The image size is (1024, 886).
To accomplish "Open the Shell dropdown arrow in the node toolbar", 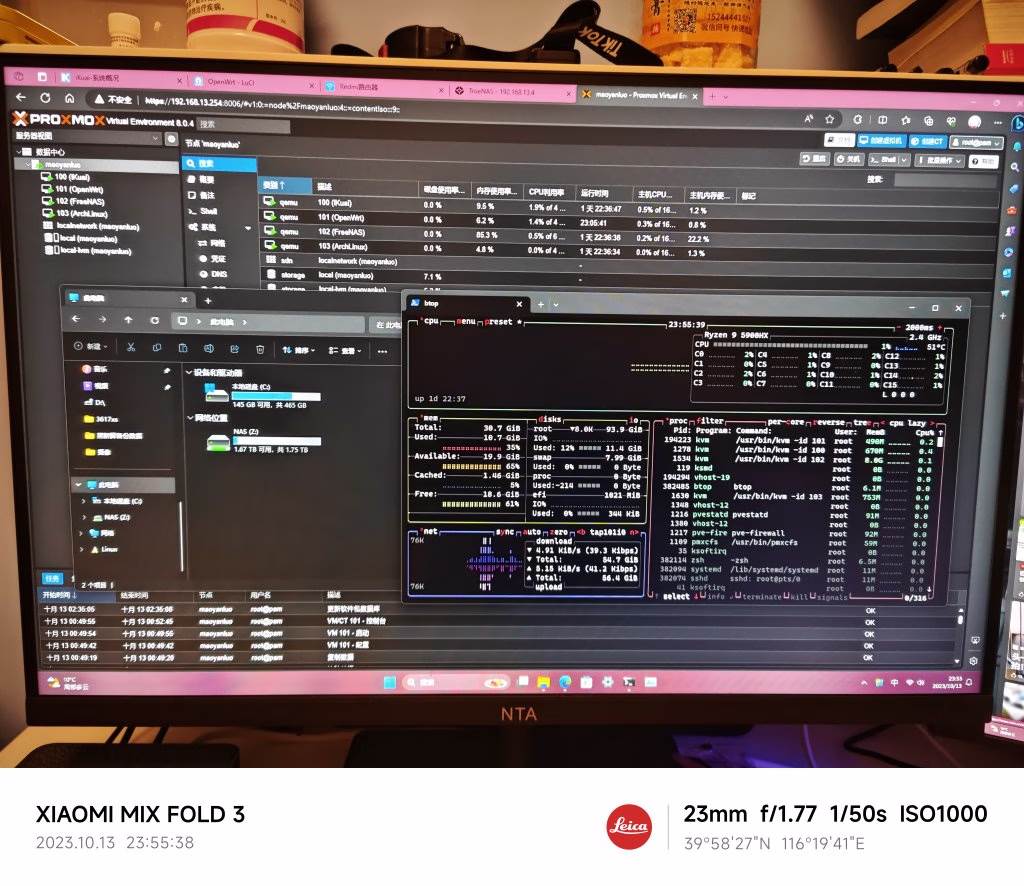I will [904, 159].
